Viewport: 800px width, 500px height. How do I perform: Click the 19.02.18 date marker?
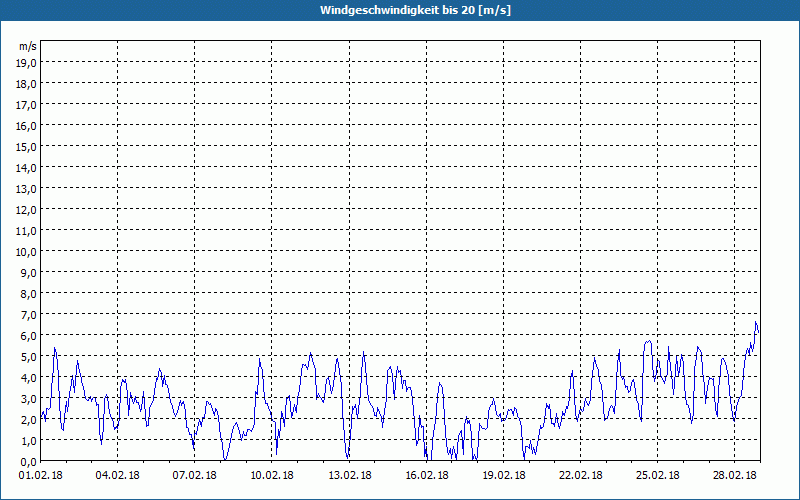pyautogui.click(x=504, y=475)
